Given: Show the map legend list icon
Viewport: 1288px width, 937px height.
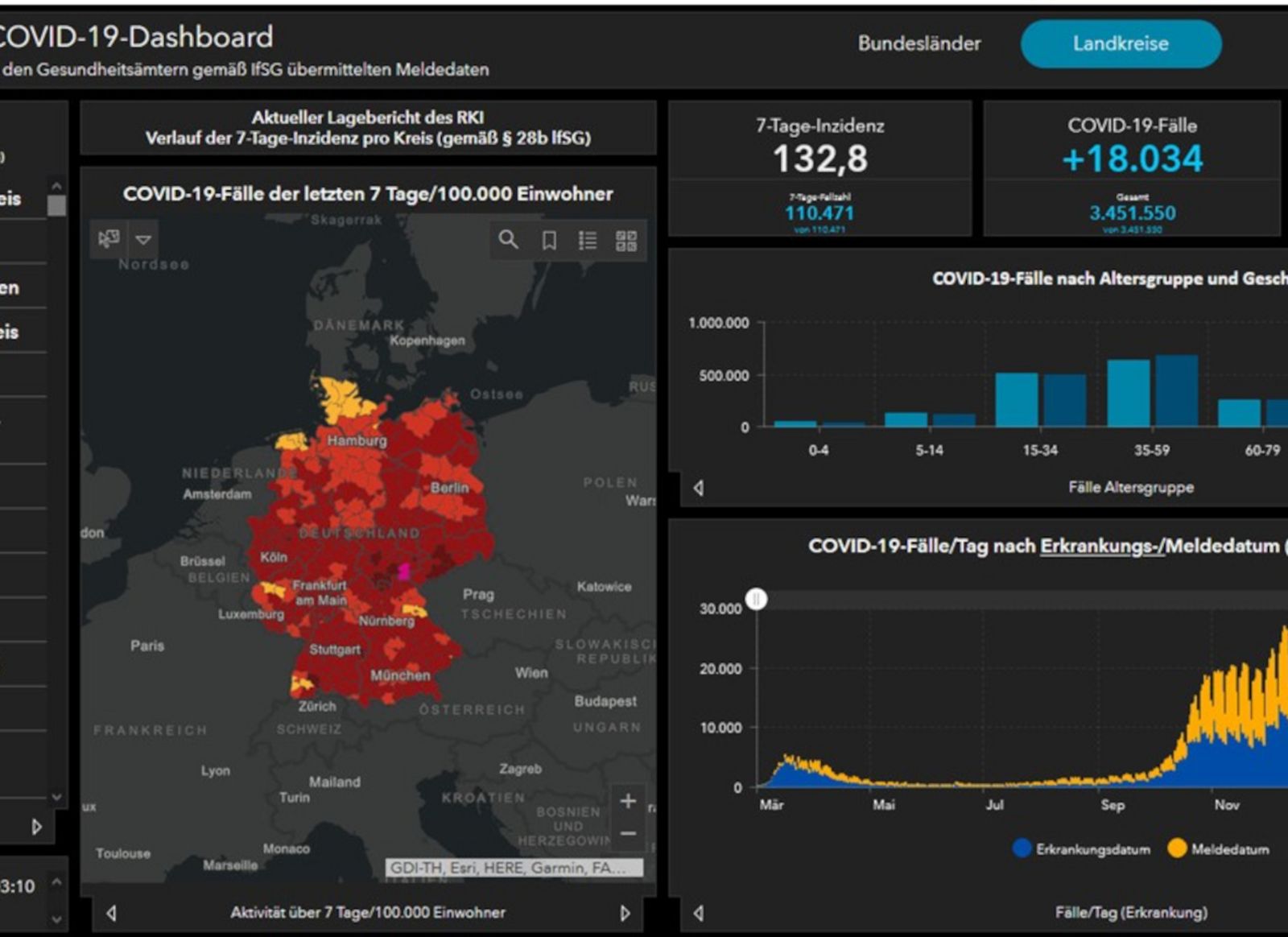Looking at the screenshot, I should [588, 241].
